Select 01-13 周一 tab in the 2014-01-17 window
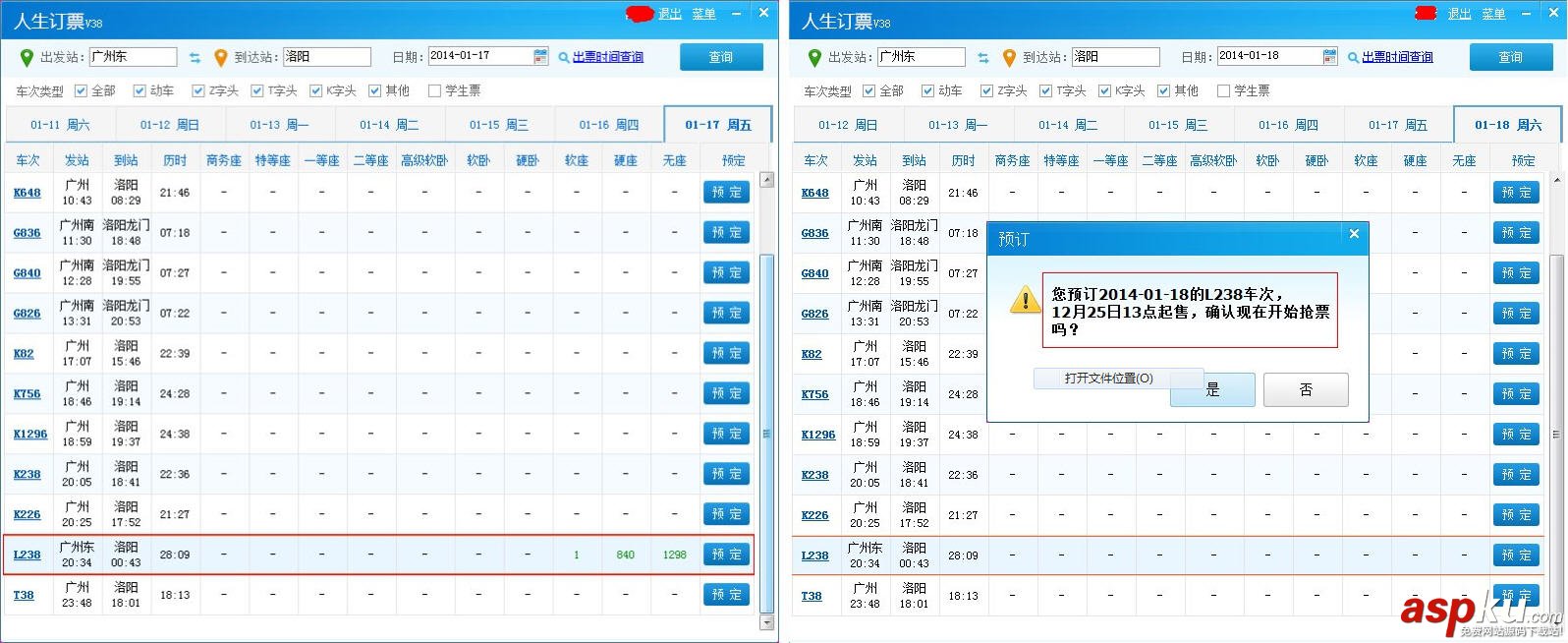The image size is (1568, 643). [279, 125]
